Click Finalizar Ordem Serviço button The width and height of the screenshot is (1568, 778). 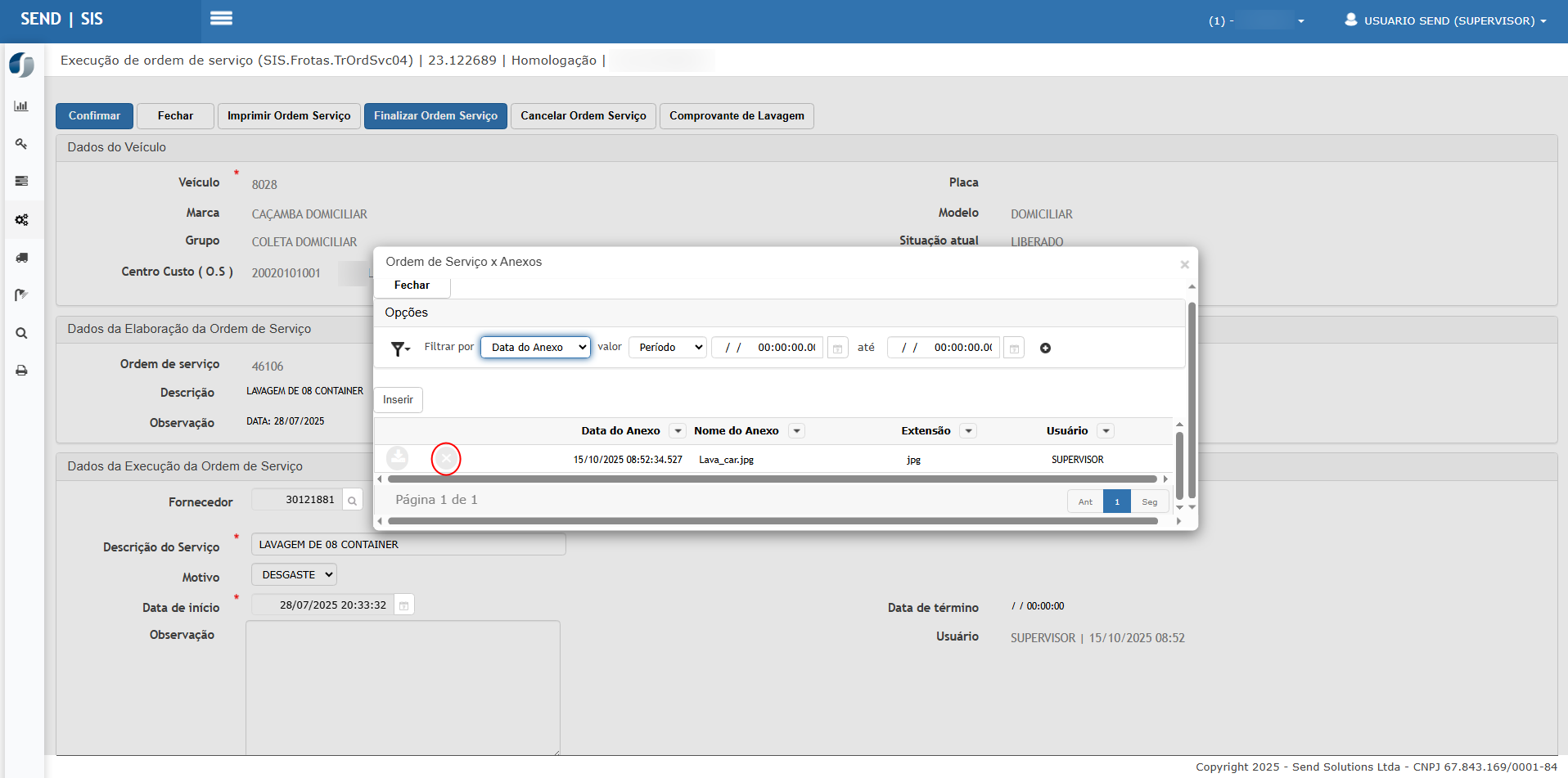435,116
